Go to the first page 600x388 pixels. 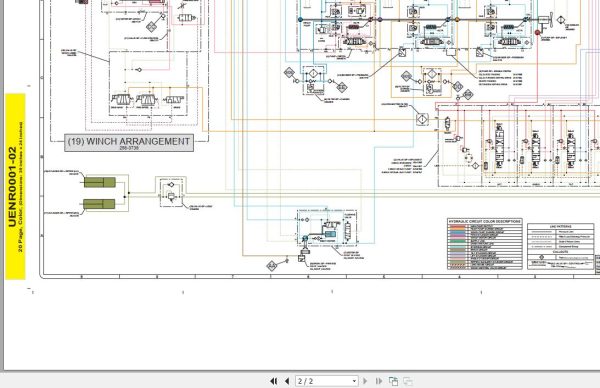273,381
